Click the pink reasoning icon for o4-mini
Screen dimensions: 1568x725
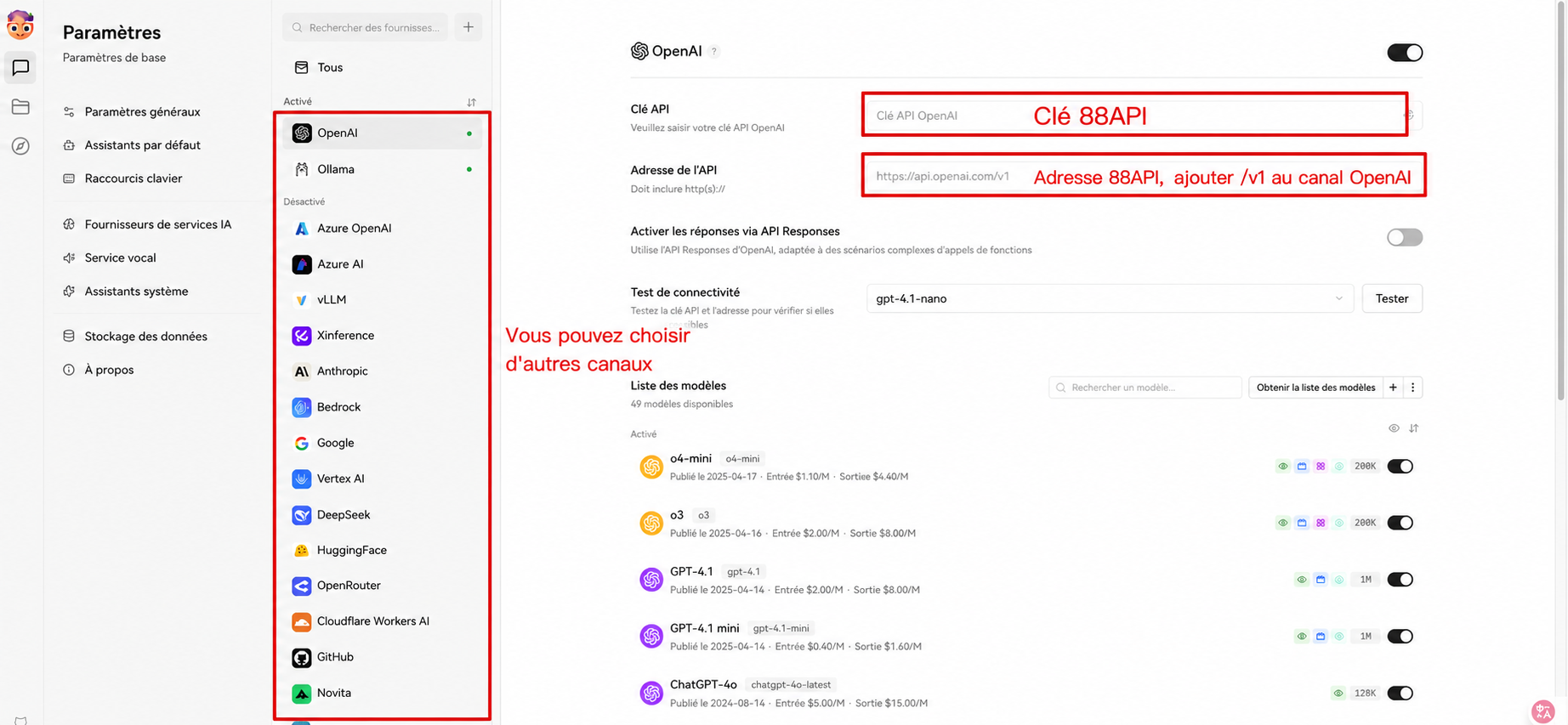pos(1321,467)
